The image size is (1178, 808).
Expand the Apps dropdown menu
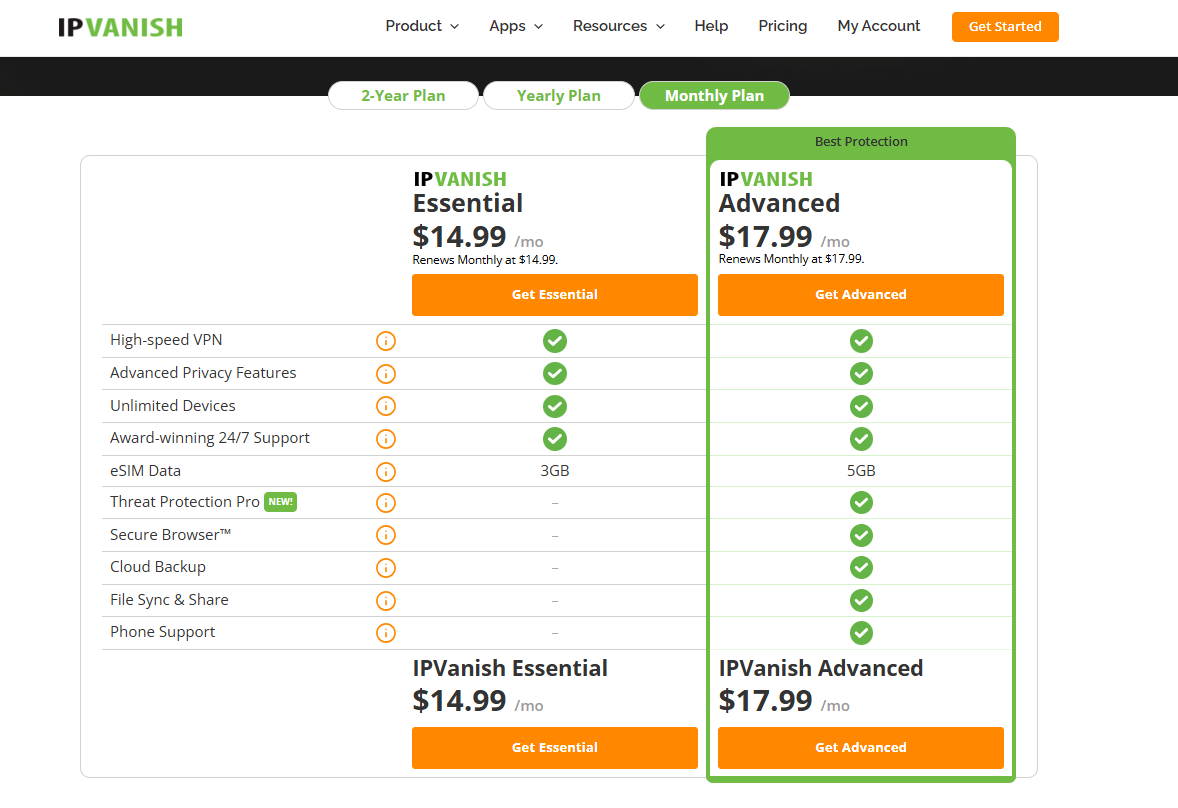pos(516,26)
